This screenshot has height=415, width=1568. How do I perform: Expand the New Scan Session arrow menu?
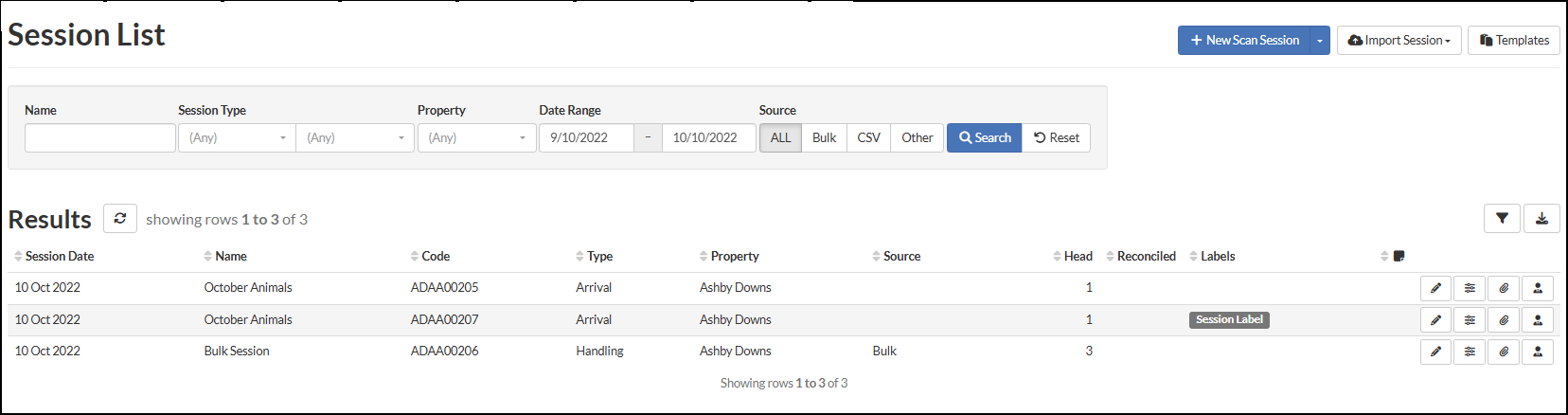pyautogui.click(x=1320, y=41)
